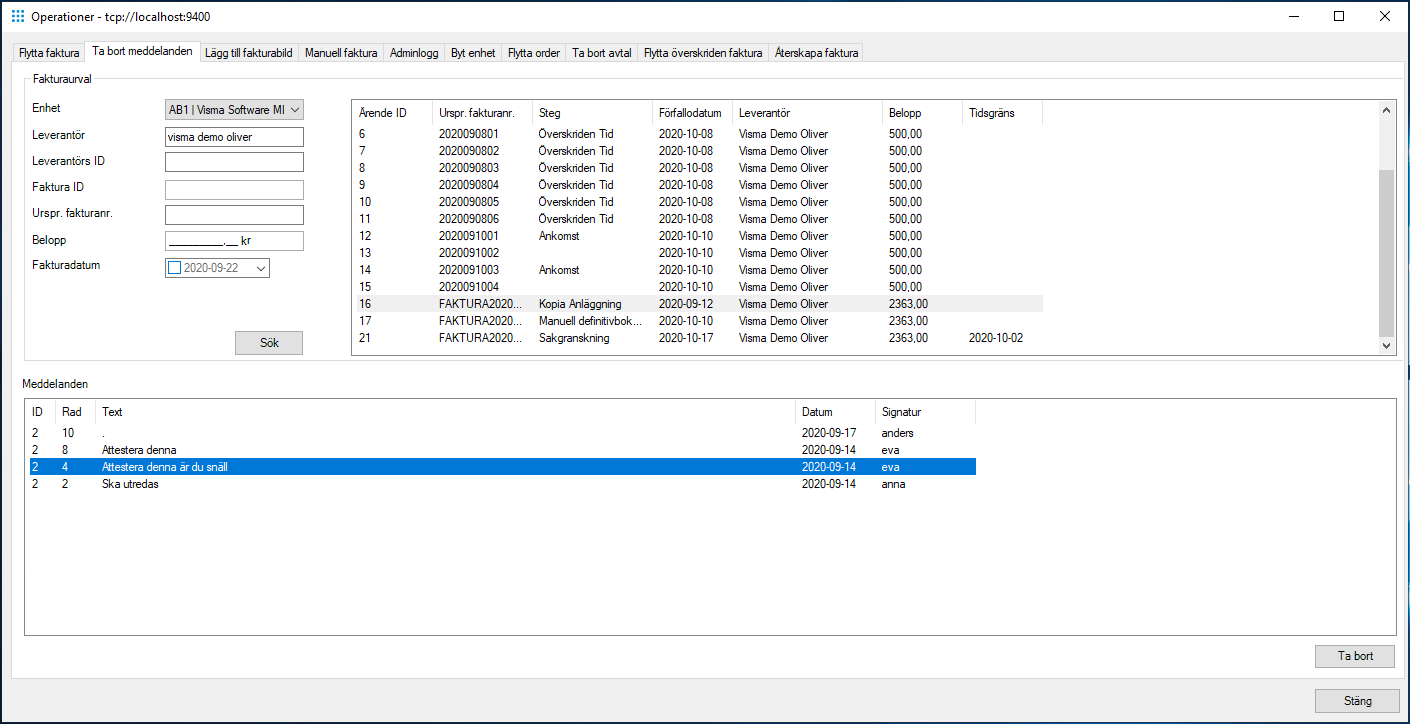1410x724 pixels.
Task: Click the Belopp amount field
Action: click(x=234, y=240)
